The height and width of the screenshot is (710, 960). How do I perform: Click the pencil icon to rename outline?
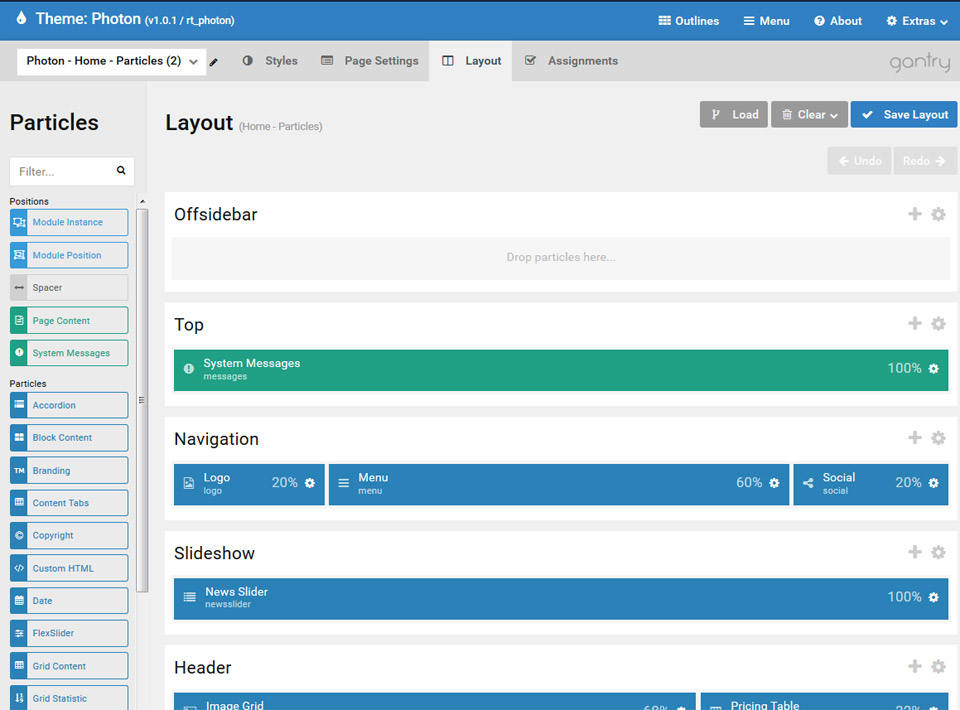213,62
